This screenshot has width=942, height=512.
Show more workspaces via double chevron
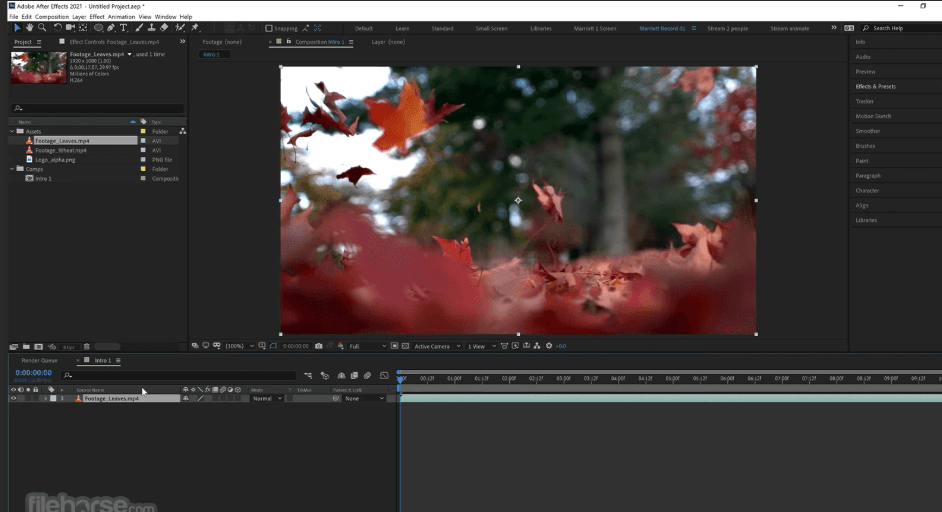833,28
